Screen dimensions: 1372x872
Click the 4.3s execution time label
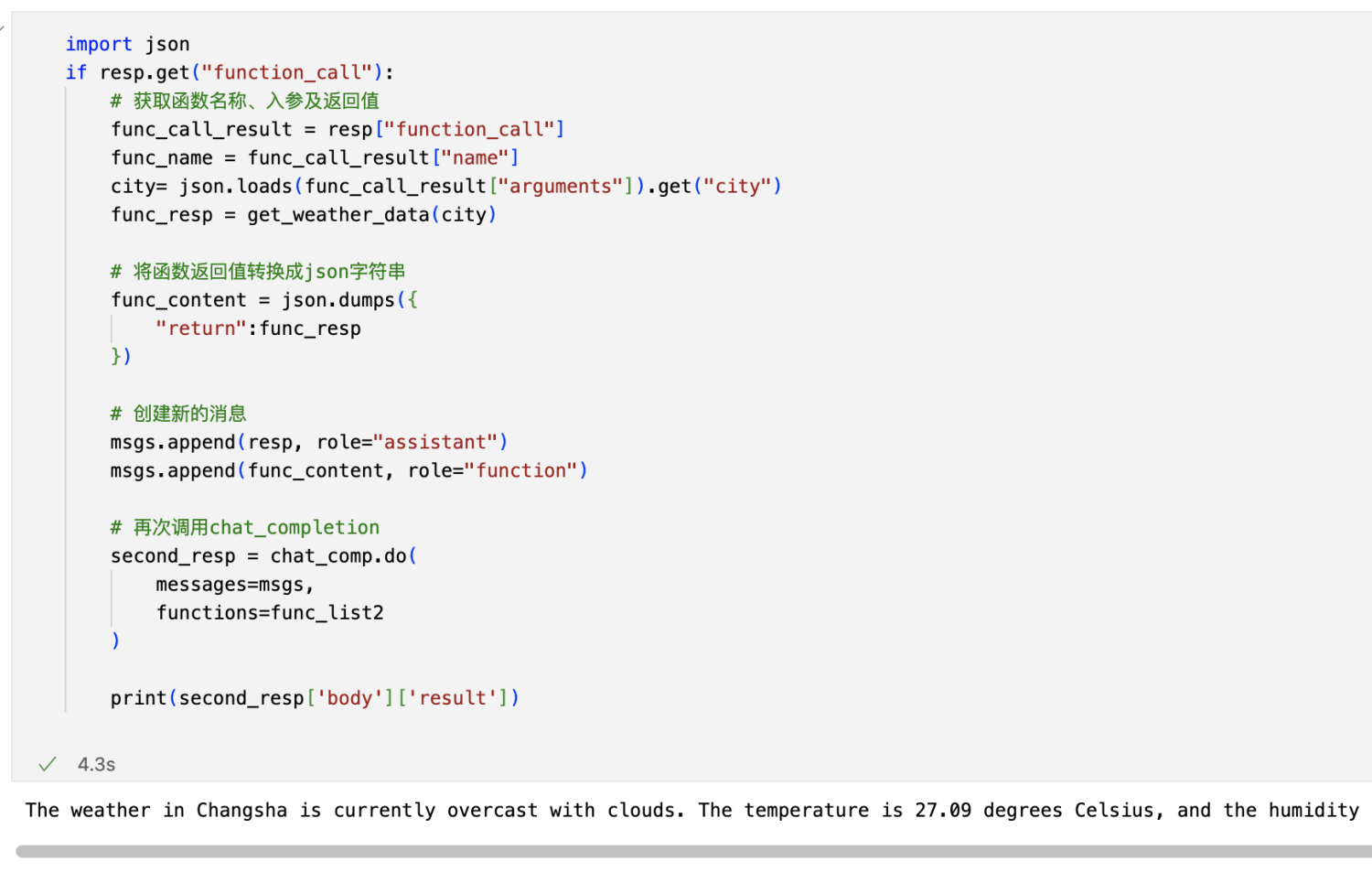96,764
